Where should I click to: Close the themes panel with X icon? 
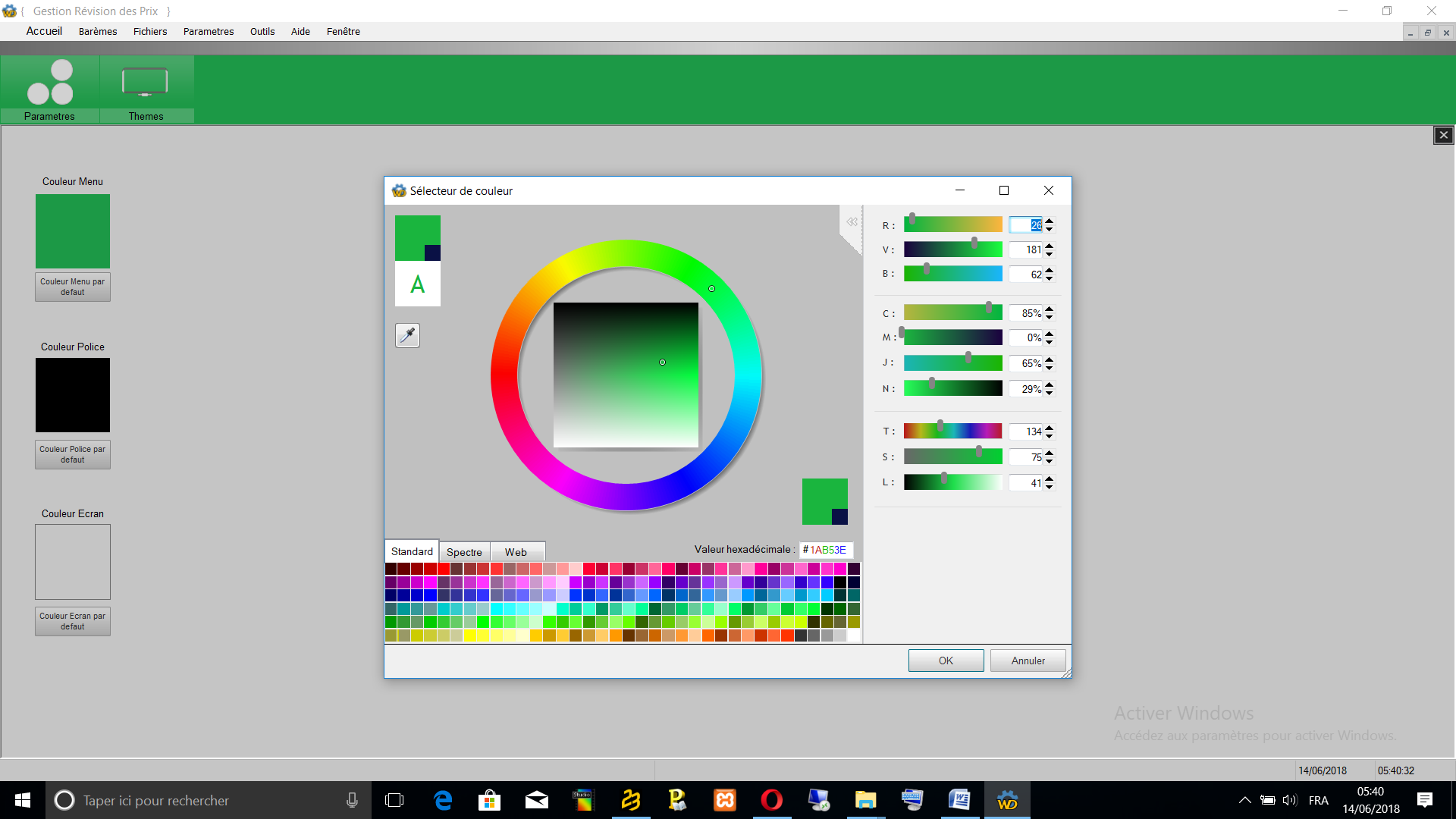click(x=1443, y=135)
